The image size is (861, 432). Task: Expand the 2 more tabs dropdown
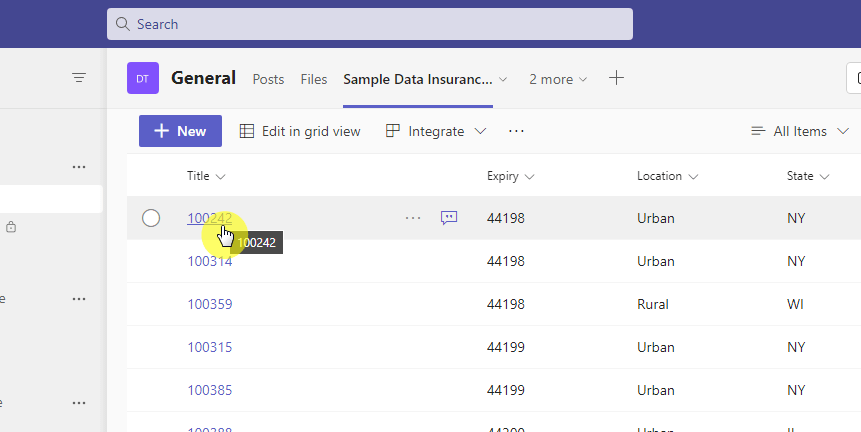[x=558, y=79]
